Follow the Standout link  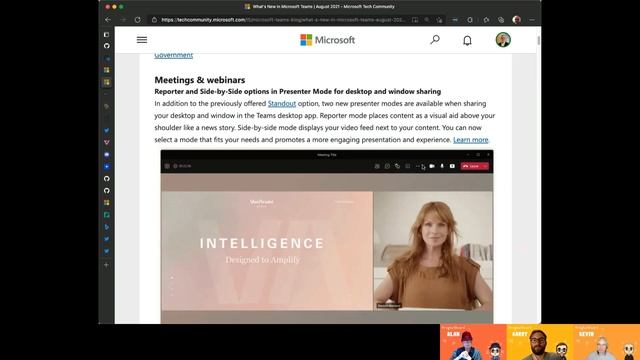pyautogui.click(x=282, y=104)
